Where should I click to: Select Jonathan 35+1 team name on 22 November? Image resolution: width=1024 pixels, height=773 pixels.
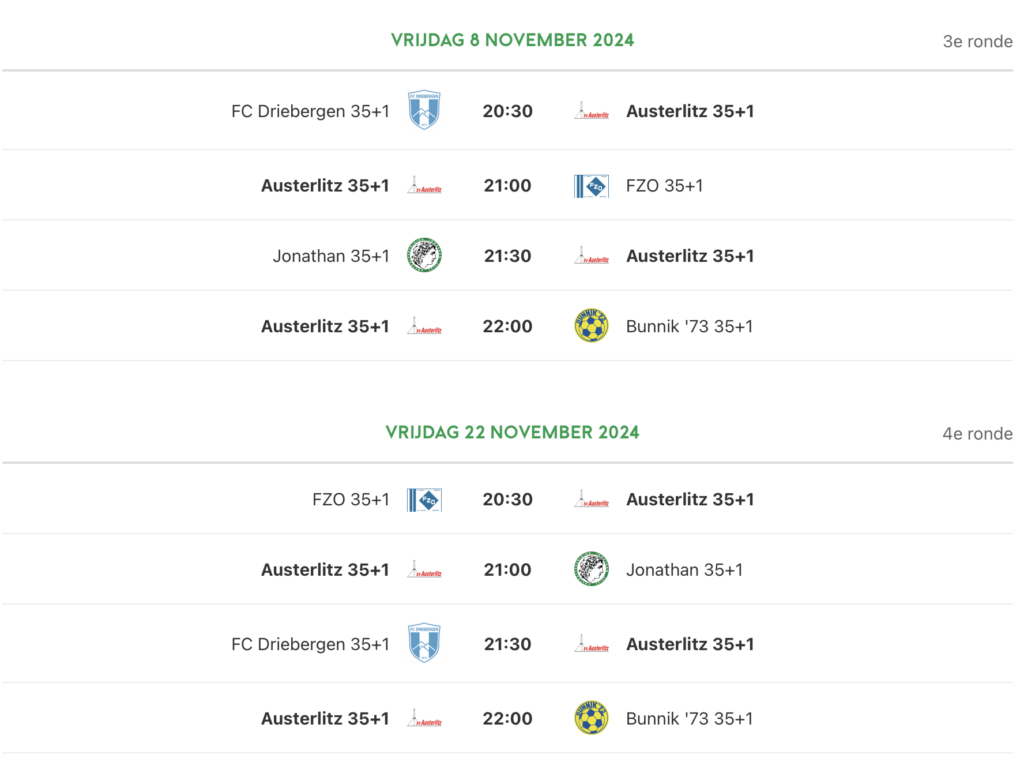[684, 570]
